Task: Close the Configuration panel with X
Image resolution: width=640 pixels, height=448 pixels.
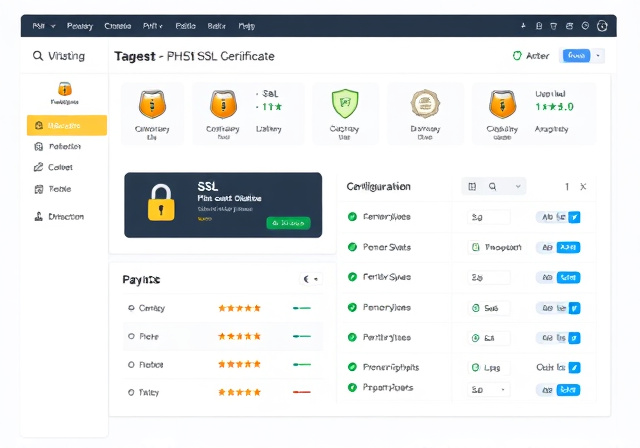Action: (x=584, y=187)
